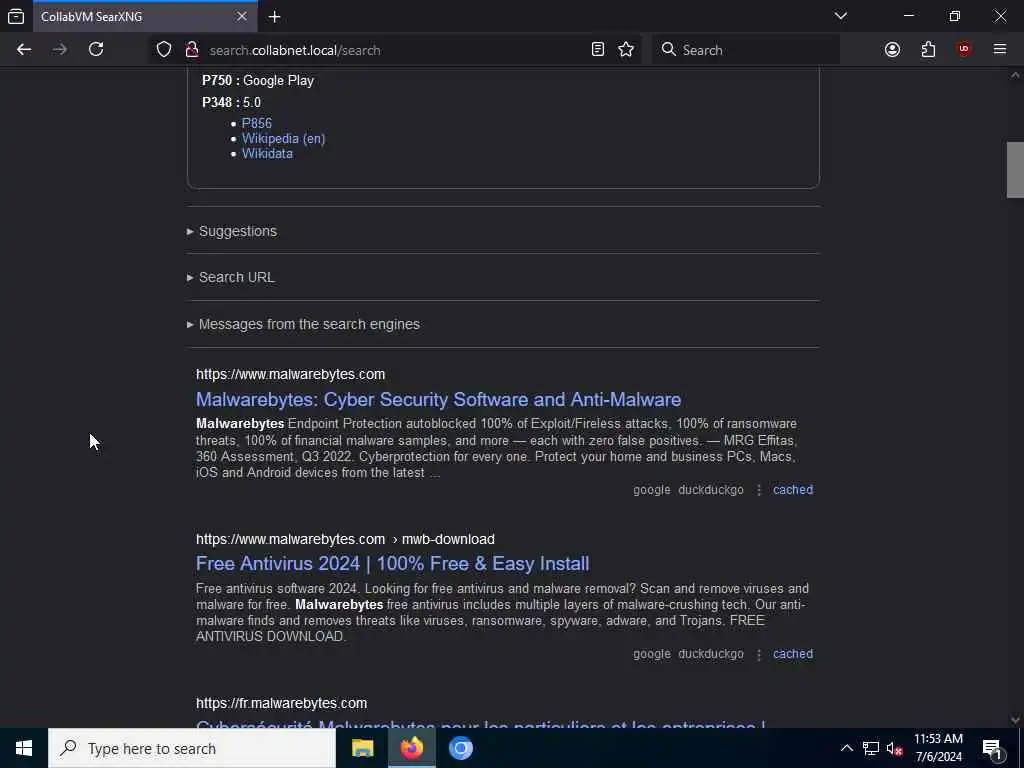Open the Cybersécurité Malwarebytes result title link
1024x768 pixels.
point(480,724)
